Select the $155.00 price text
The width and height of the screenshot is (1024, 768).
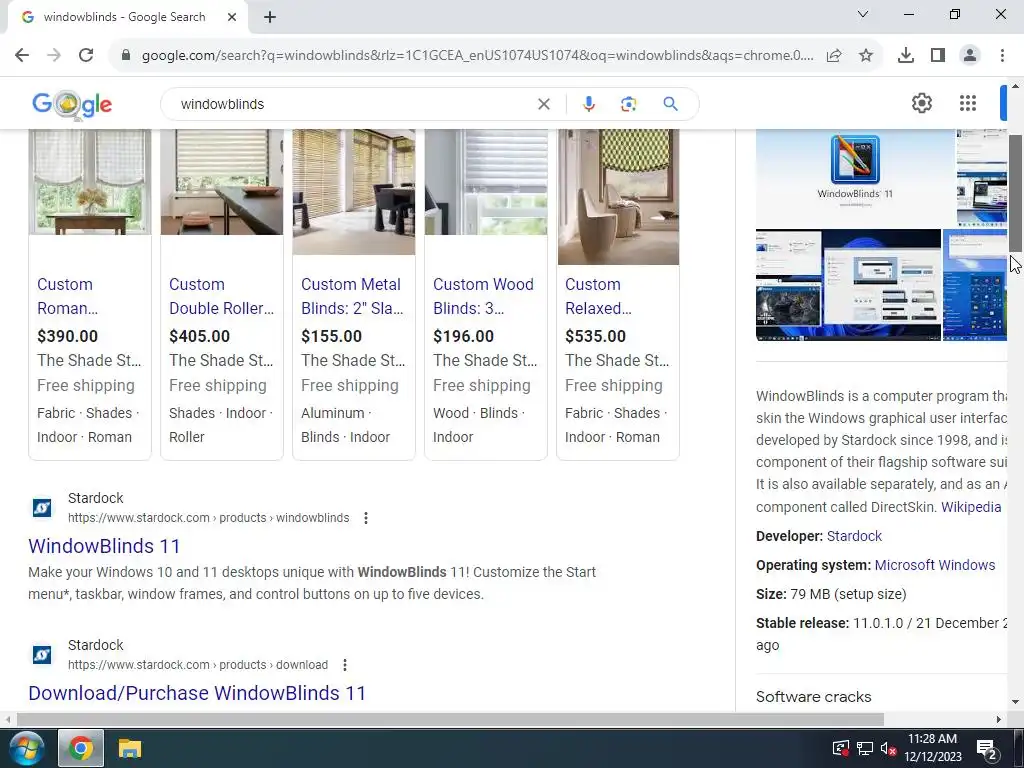(x=331, y=336)
